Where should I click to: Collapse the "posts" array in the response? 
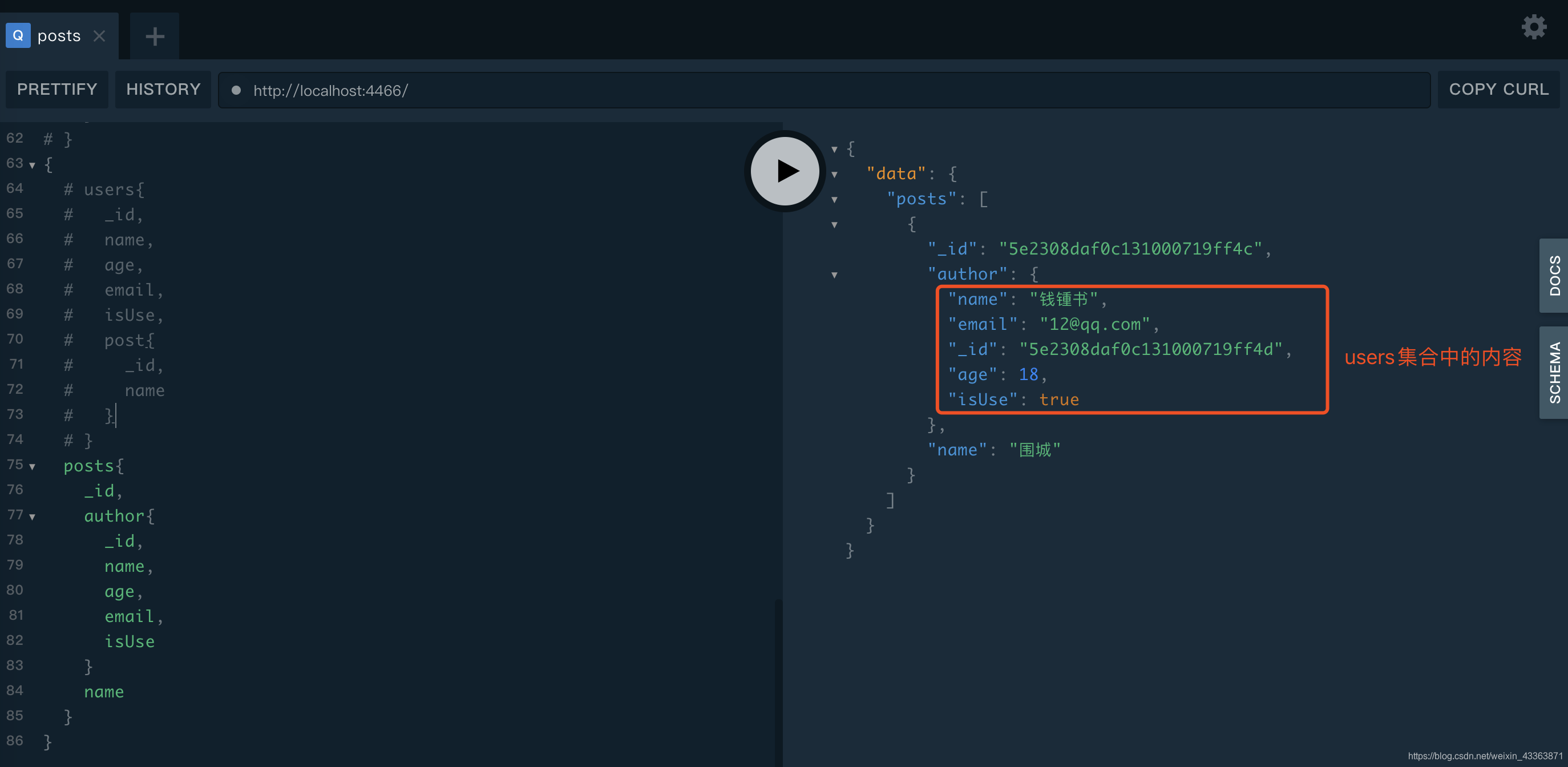[x=835, y=200]
